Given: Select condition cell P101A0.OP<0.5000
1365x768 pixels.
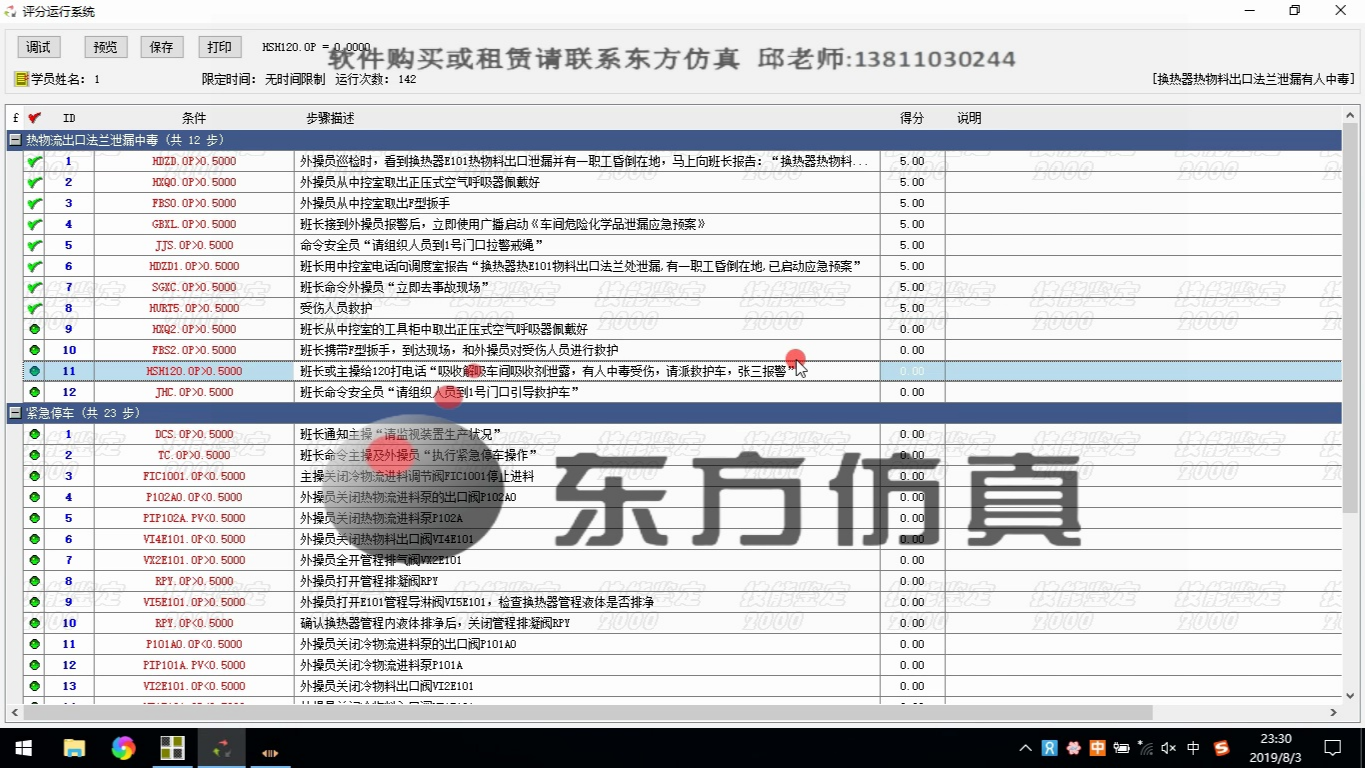Looking at the screenshot, I should (x=194, y=644).
